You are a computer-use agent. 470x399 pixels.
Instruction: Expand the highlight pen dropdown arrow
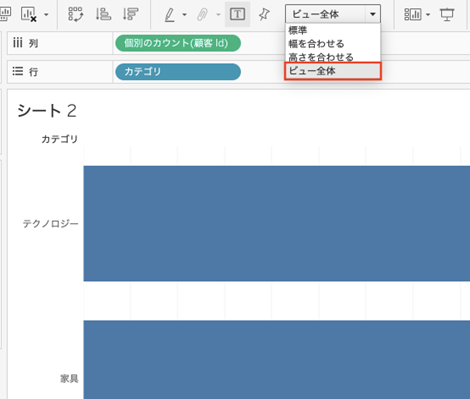pos(184,15)
